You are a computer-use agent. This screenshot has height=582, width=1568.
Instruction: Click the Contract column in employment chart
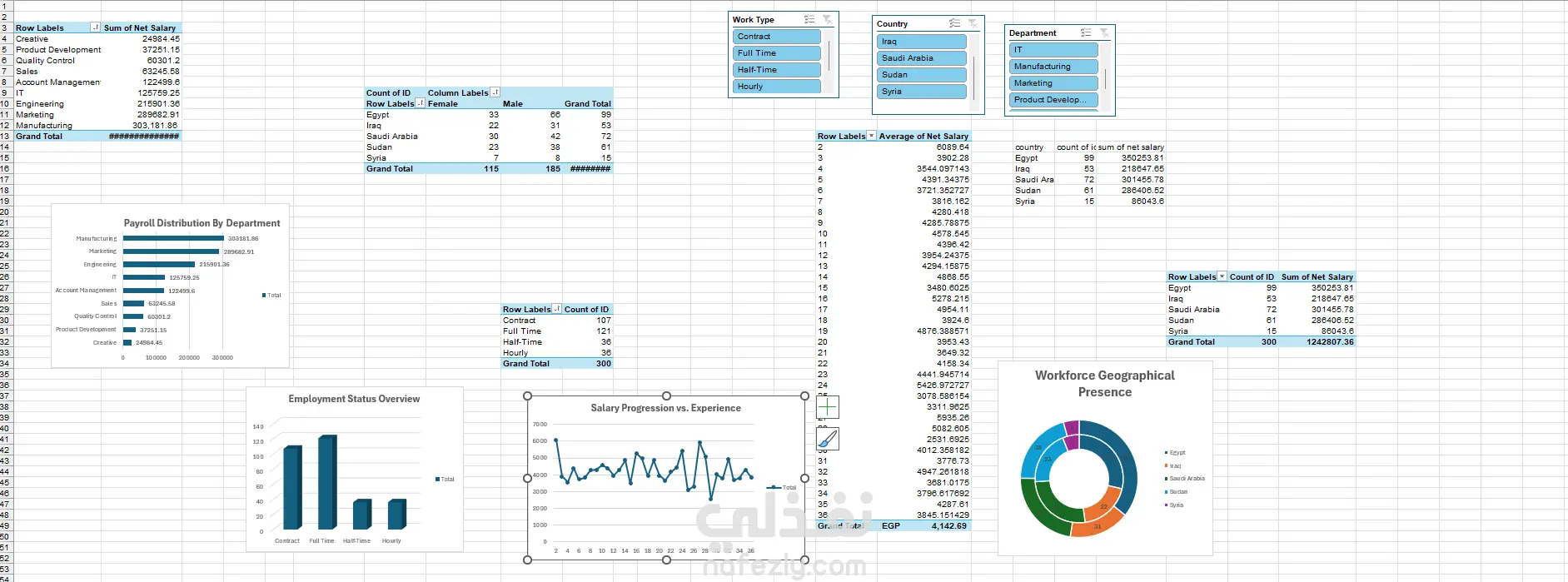click(x=292, y=488)
